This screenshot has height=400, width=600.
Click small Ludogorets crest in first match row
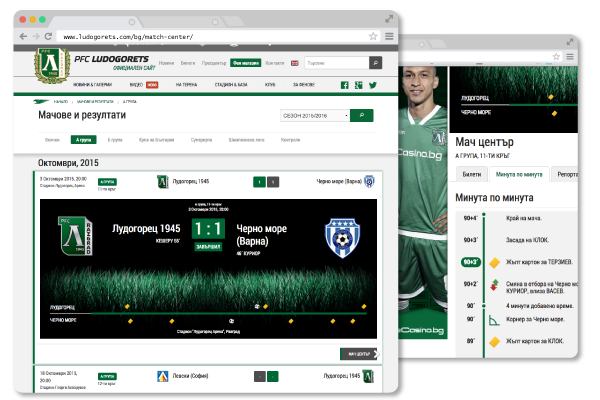point(163,182)
